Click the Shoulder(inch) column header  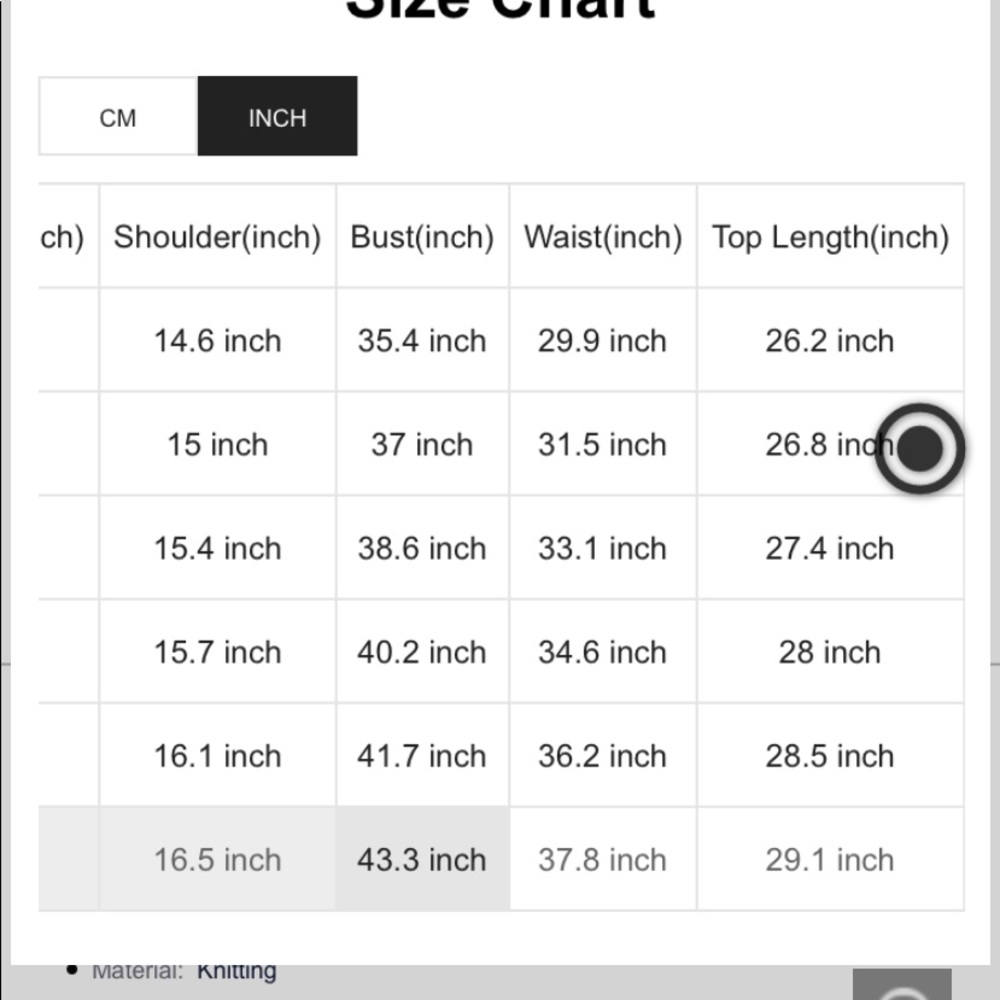[217, 237]
